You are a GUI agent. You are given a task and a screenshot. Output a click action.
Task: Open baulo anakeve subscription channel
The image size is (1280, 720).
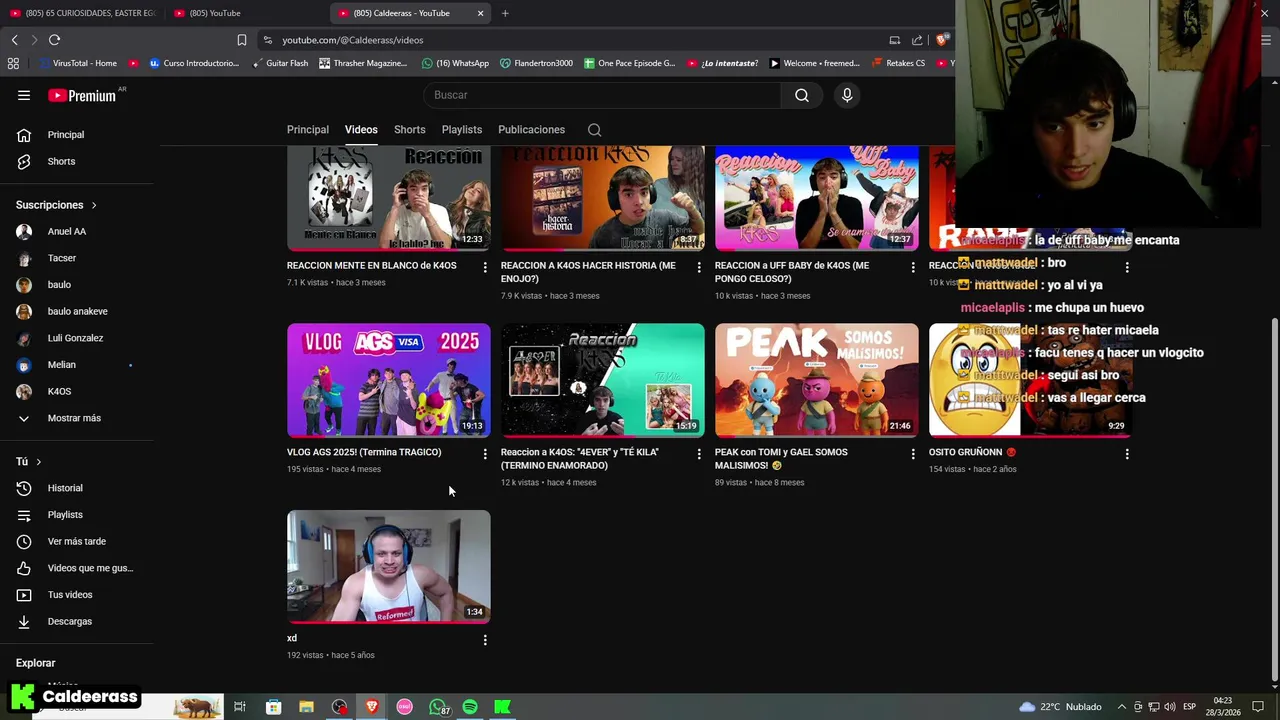(77, 311)
